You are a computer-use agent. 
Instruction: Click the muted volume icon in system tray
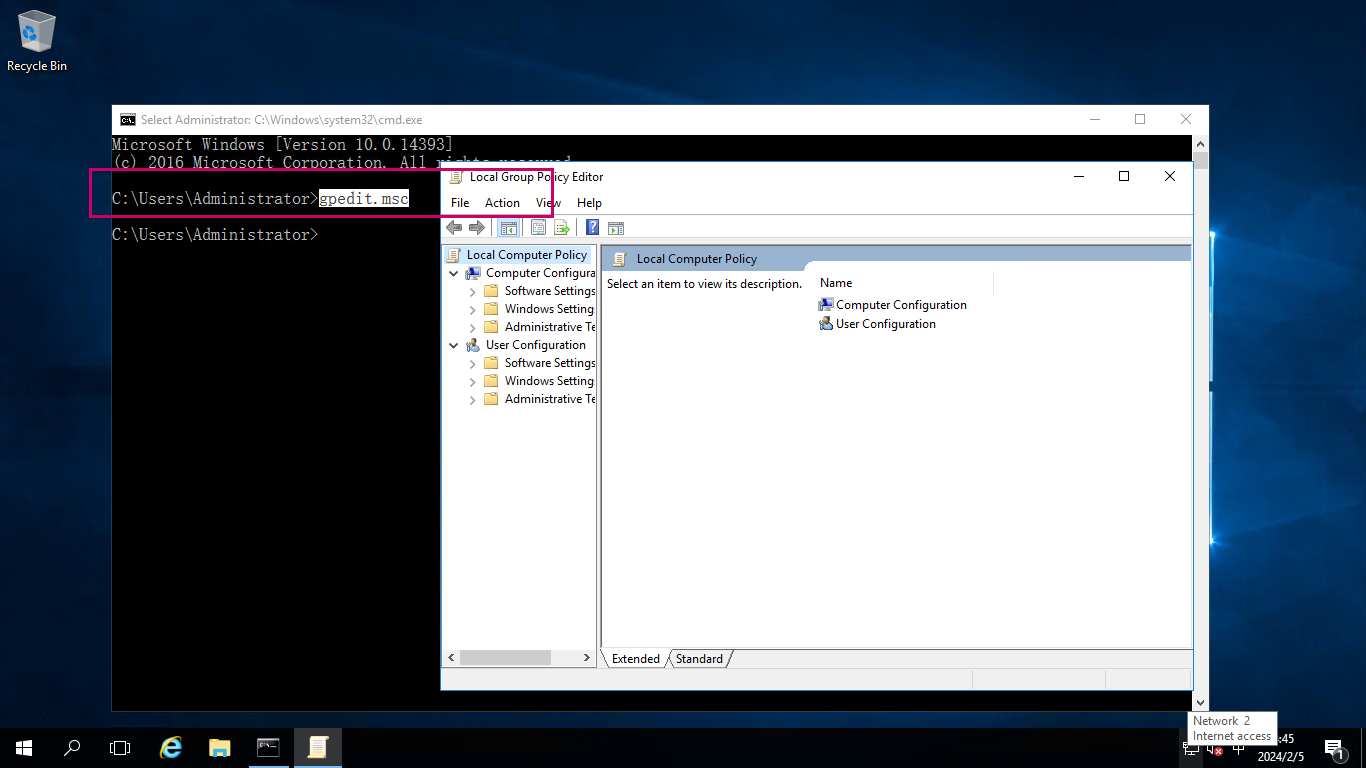(1215, 750)
